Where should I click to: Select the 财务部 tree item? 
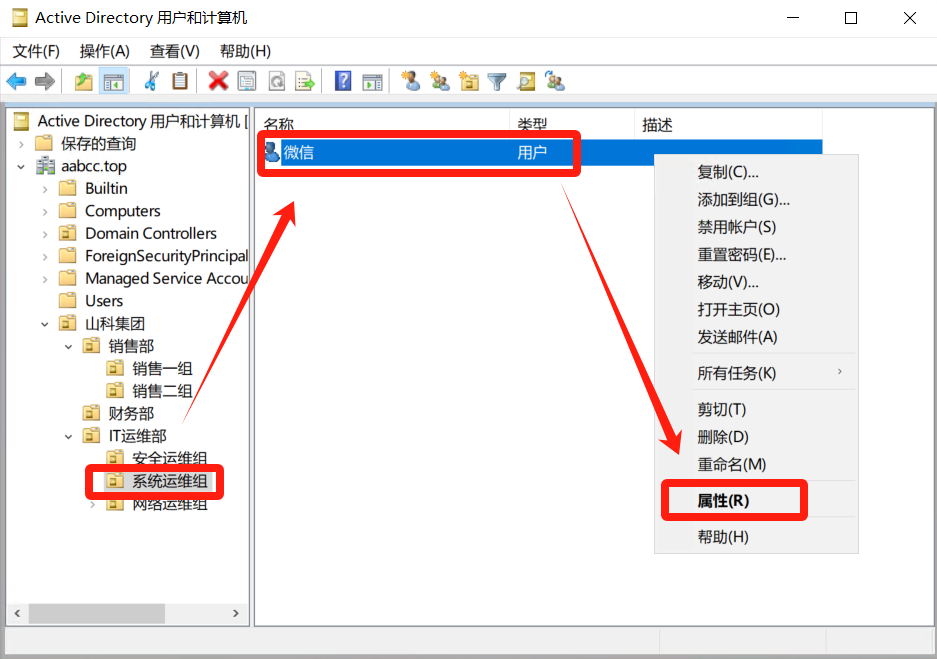point(130,413)
